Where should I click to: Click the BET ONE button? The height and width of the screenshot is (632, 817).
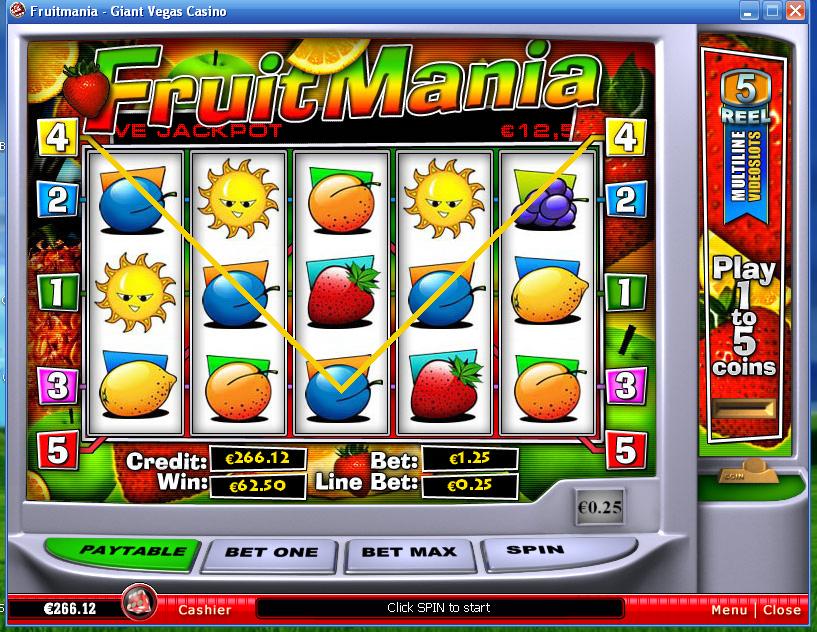tap(271, 555)
